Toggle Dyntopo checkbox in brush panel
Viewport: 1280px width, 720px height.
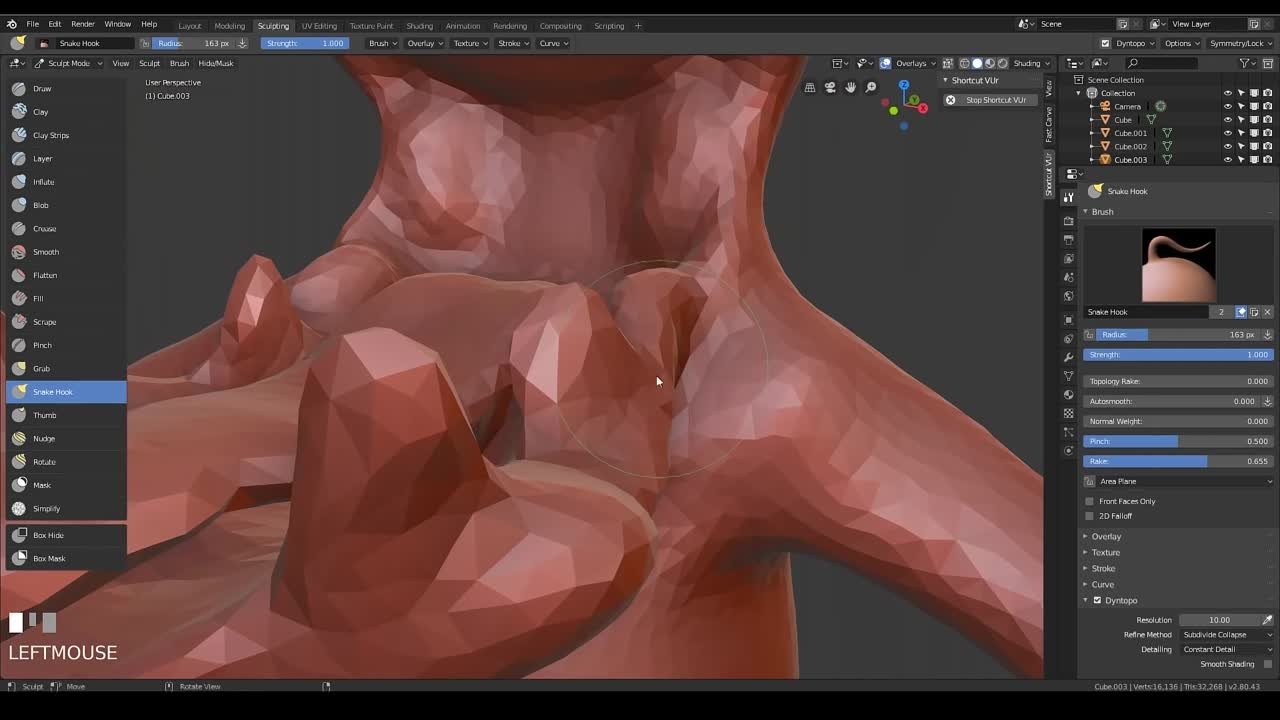[1097, 600]
